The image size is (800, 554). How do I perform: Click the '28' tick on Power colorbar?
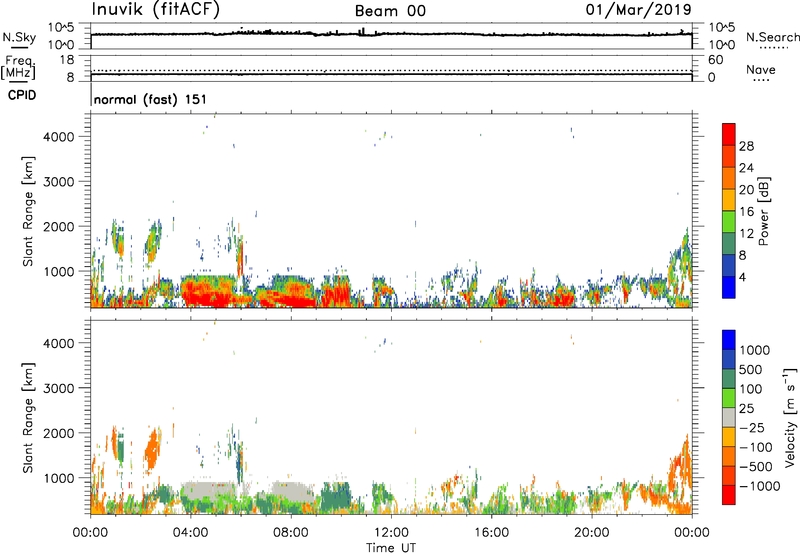(x=746, y=146)
